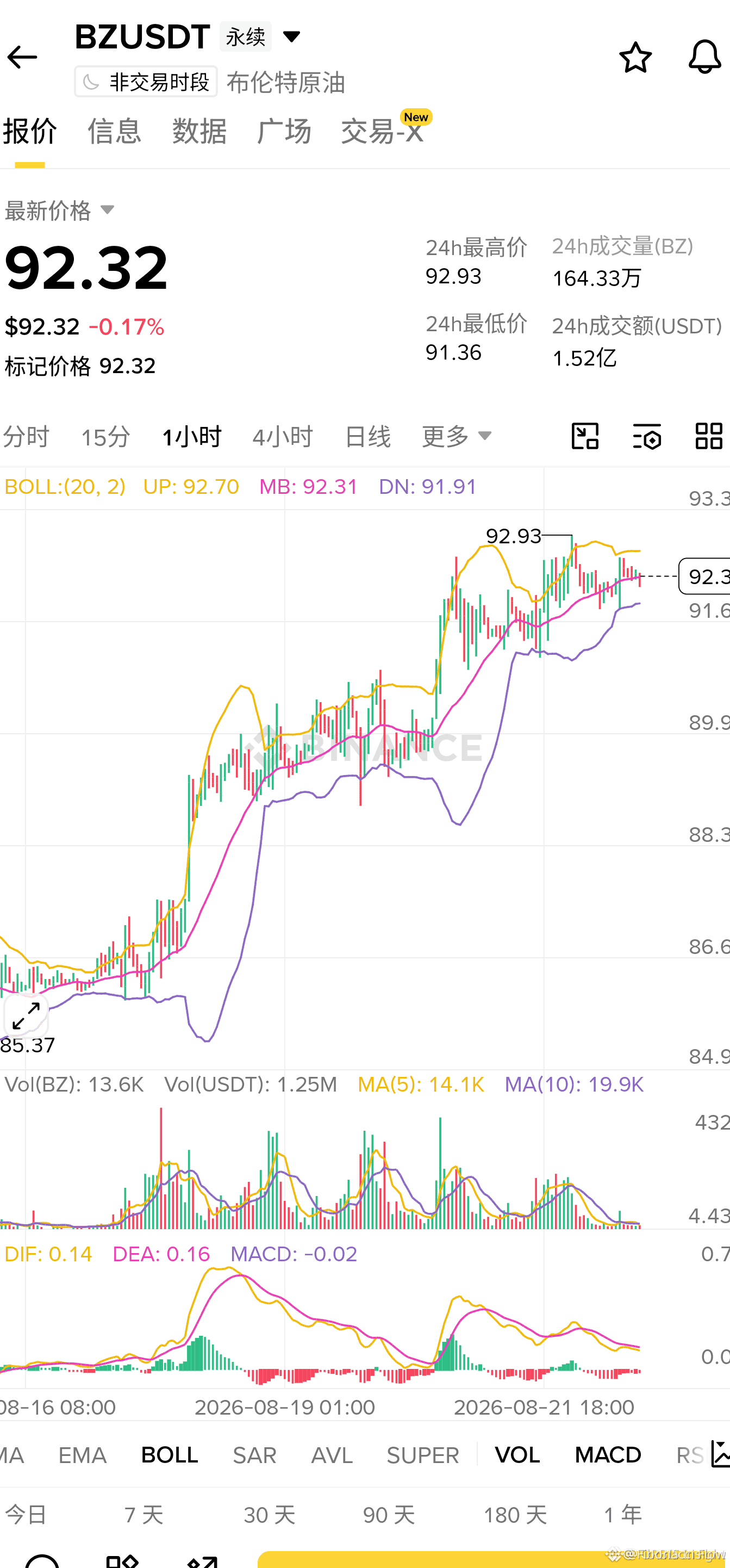The height and width of the screenshot is (1568, 730).
Task: Tap the -0.17% price change text
Action: pyautogui.click(x=127, y=327)
